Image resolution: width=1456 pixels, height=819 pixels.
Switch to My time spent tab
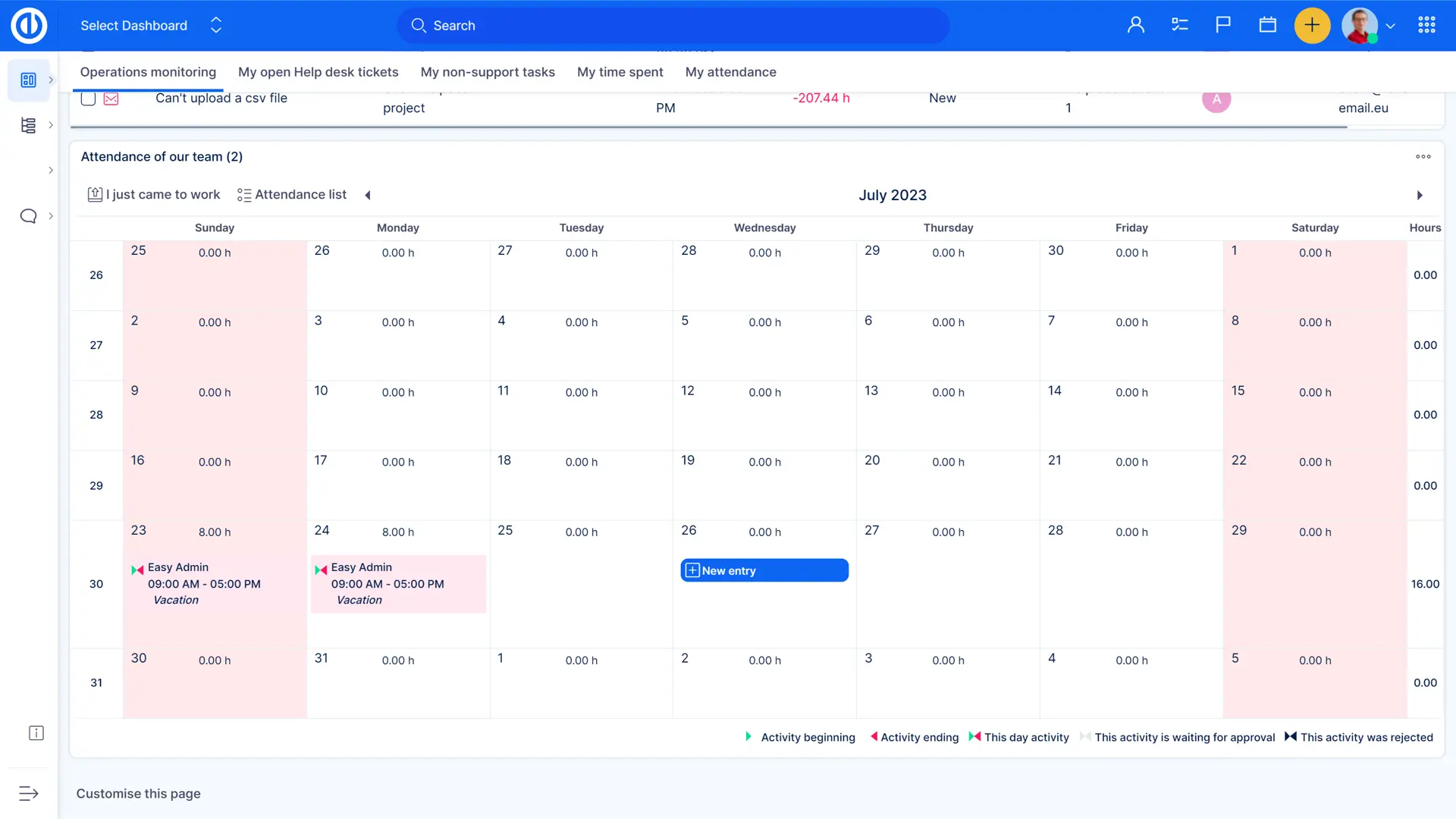point(620,72)
